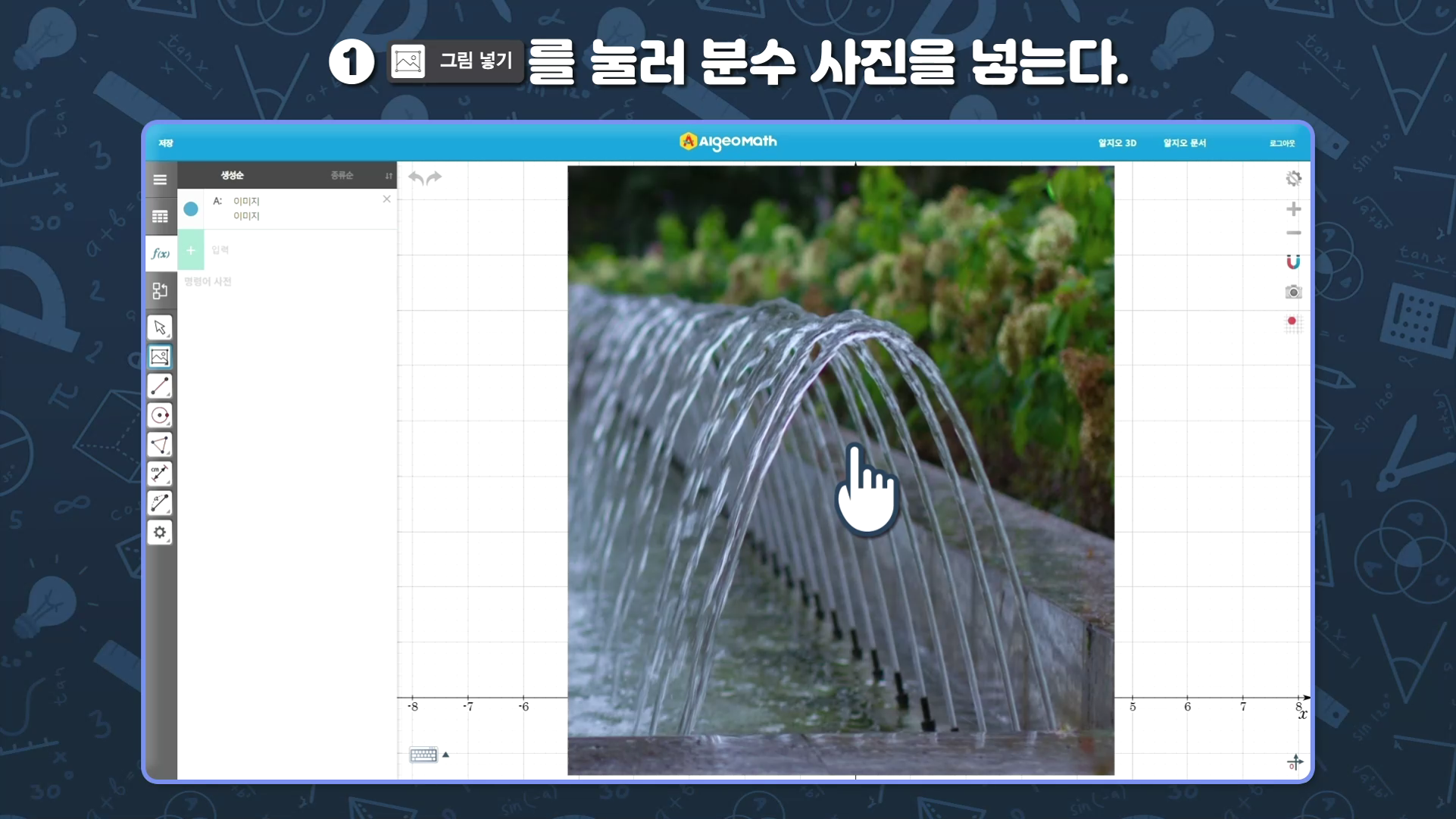Image resolution: width=1456 pixels, height=819 pixels.
Task: Switch to the 생성순 tab
Action: tap(232, 175)
